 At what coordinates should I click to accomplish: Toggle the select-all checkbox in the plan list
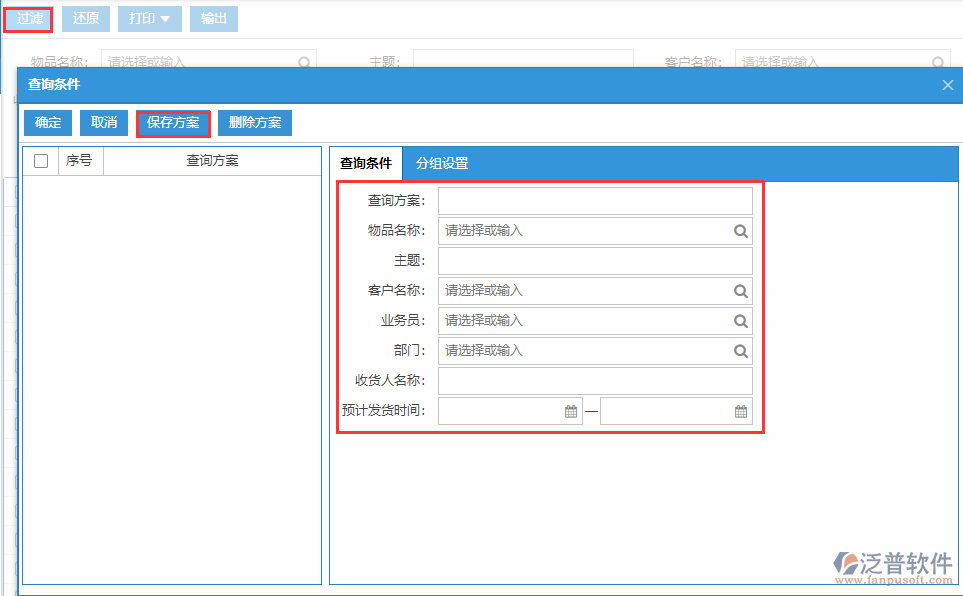click(40, 160)
